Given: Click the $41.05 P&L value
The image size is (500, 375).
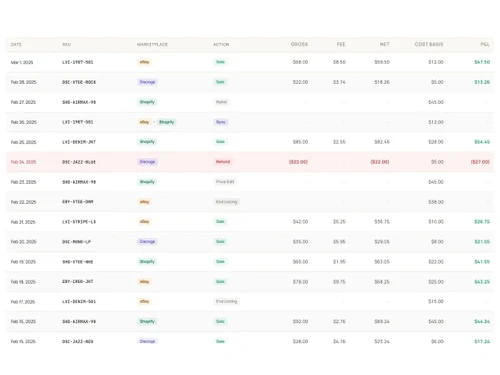Looking at the screenshot, I should pyautogui.click(x=482, y=262).
